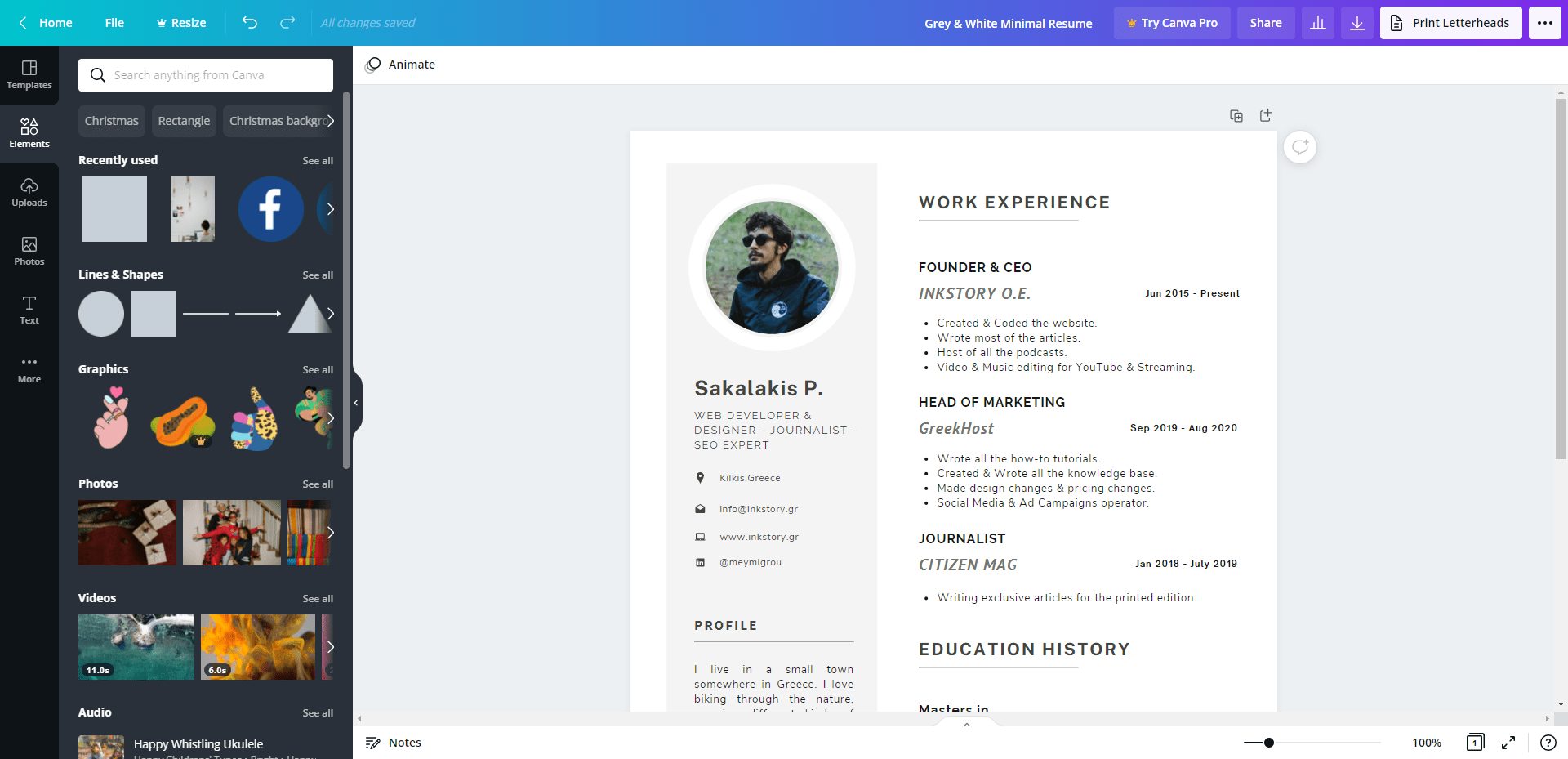Image resolution: width=1568 pixels, height=759 pixels.
Task: Click See all next to Graphics
Action: pyautogui.click(x=318, y=370)
